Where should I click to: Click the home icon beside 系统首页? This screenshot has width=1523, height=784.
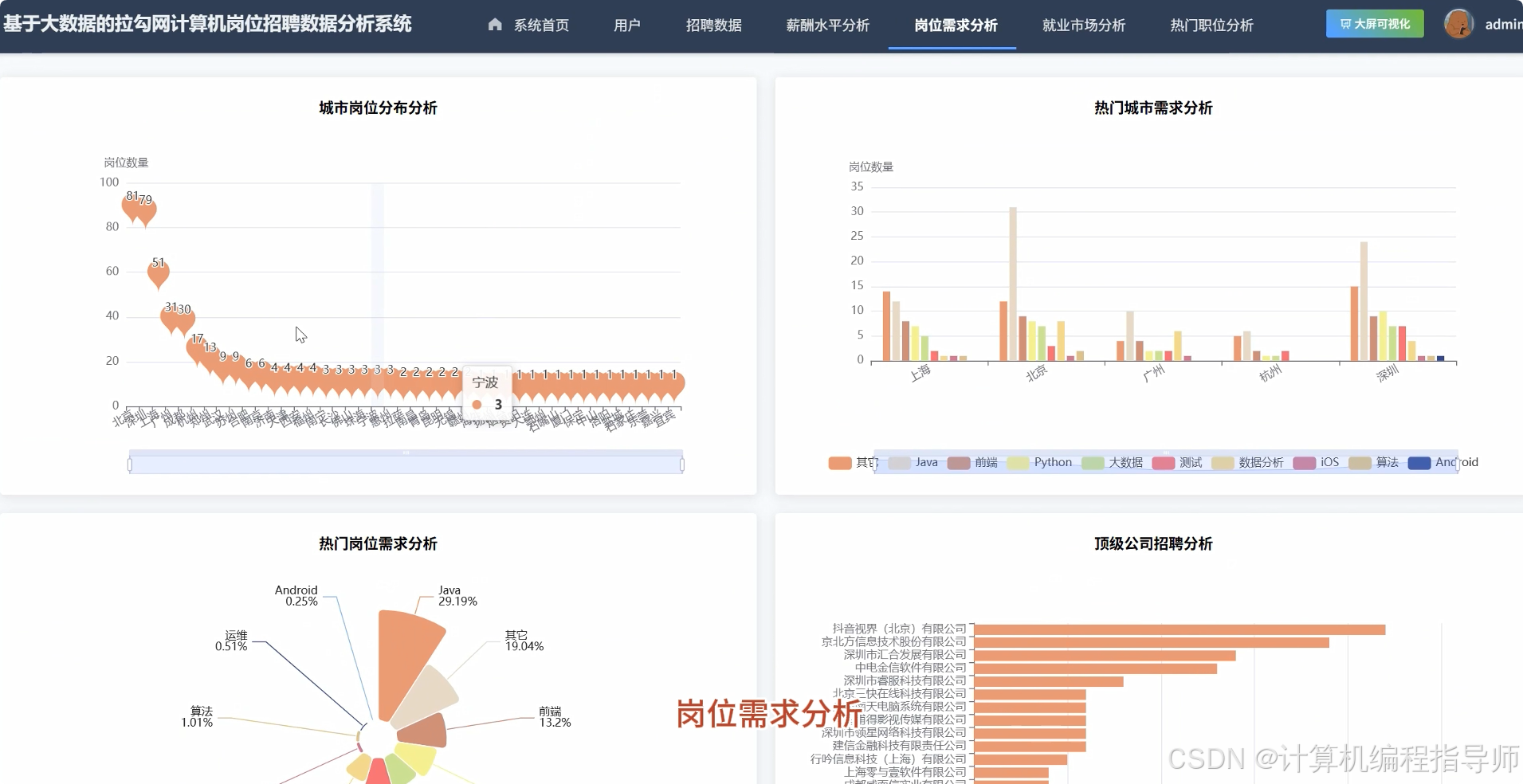(x=494, y=25)
